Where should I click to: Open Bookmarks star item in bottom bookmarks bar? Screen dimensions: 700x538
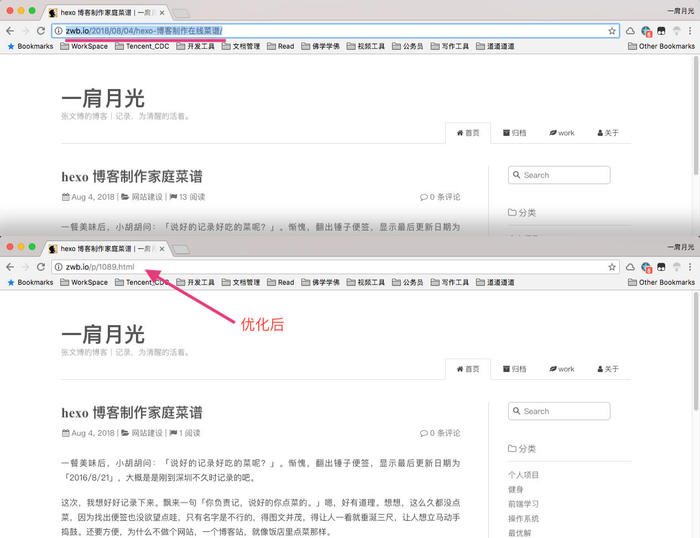[30, 282]
